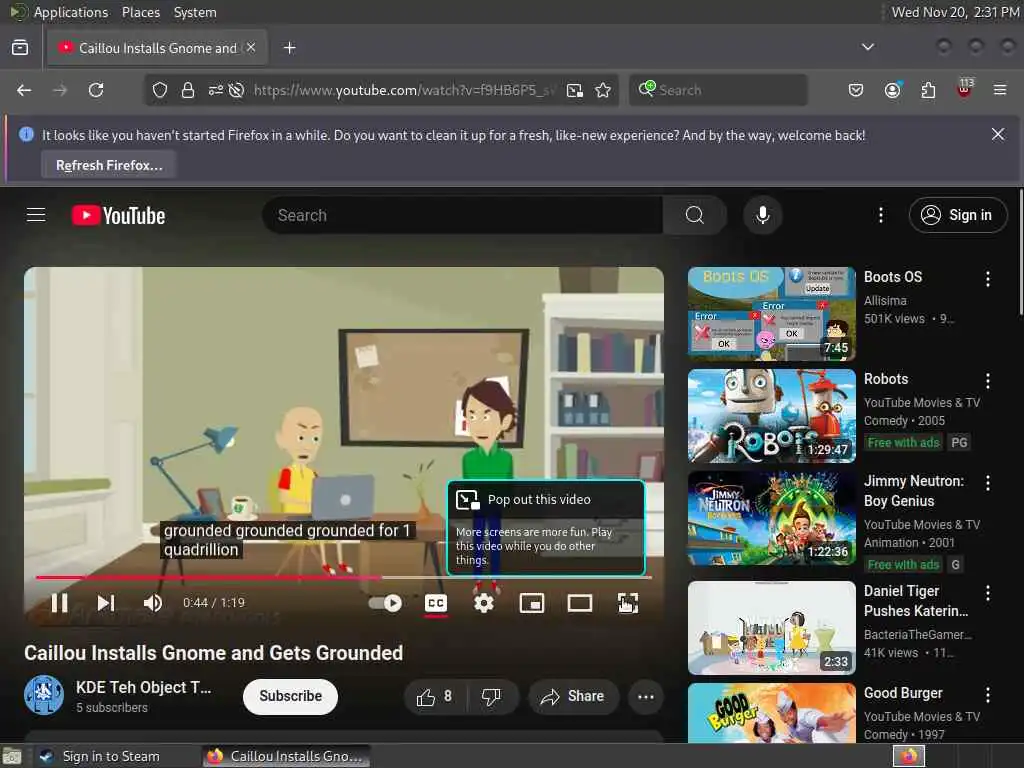Open a new Firefox tab

pyautogui.click(x=290, y=48)
